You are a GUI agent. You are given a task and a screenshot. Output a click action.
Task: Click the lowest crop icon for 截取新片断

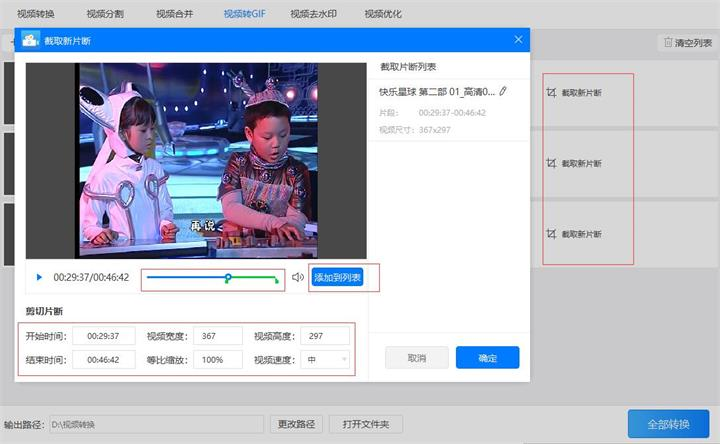(x=551, y=234)
